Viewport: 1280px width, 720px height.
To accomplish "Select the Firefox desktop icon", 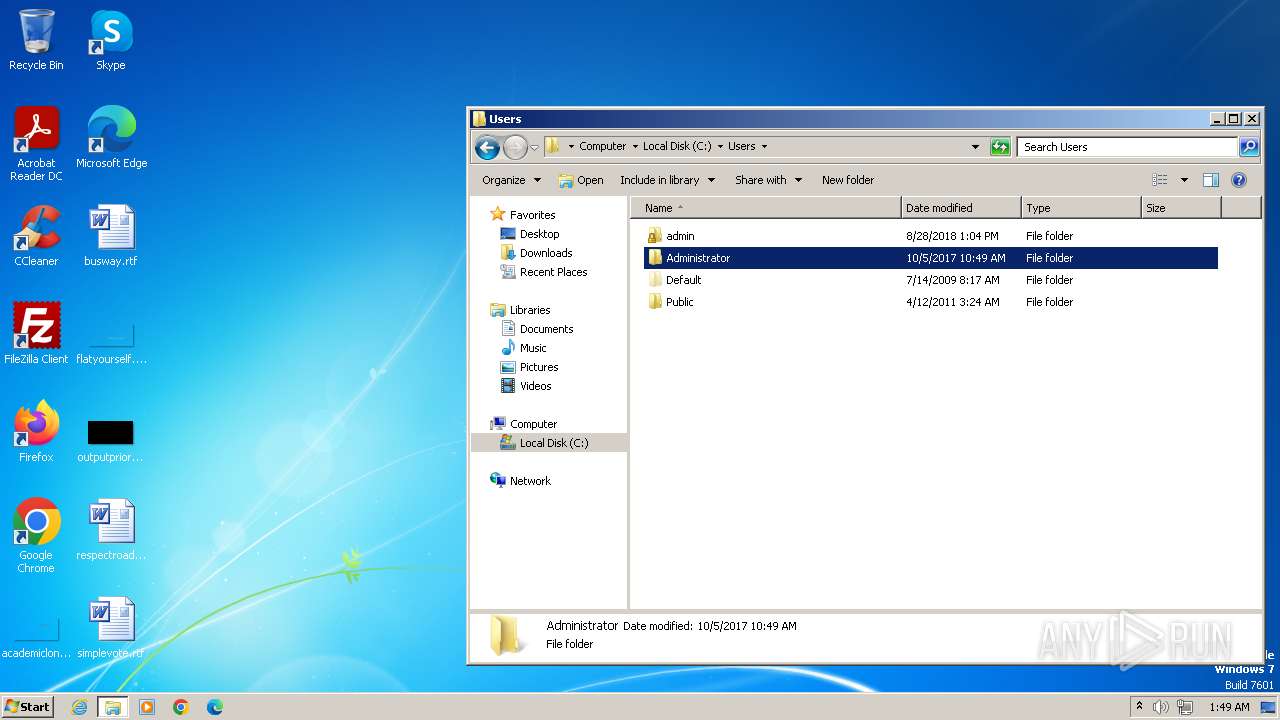I will (36, 432).
